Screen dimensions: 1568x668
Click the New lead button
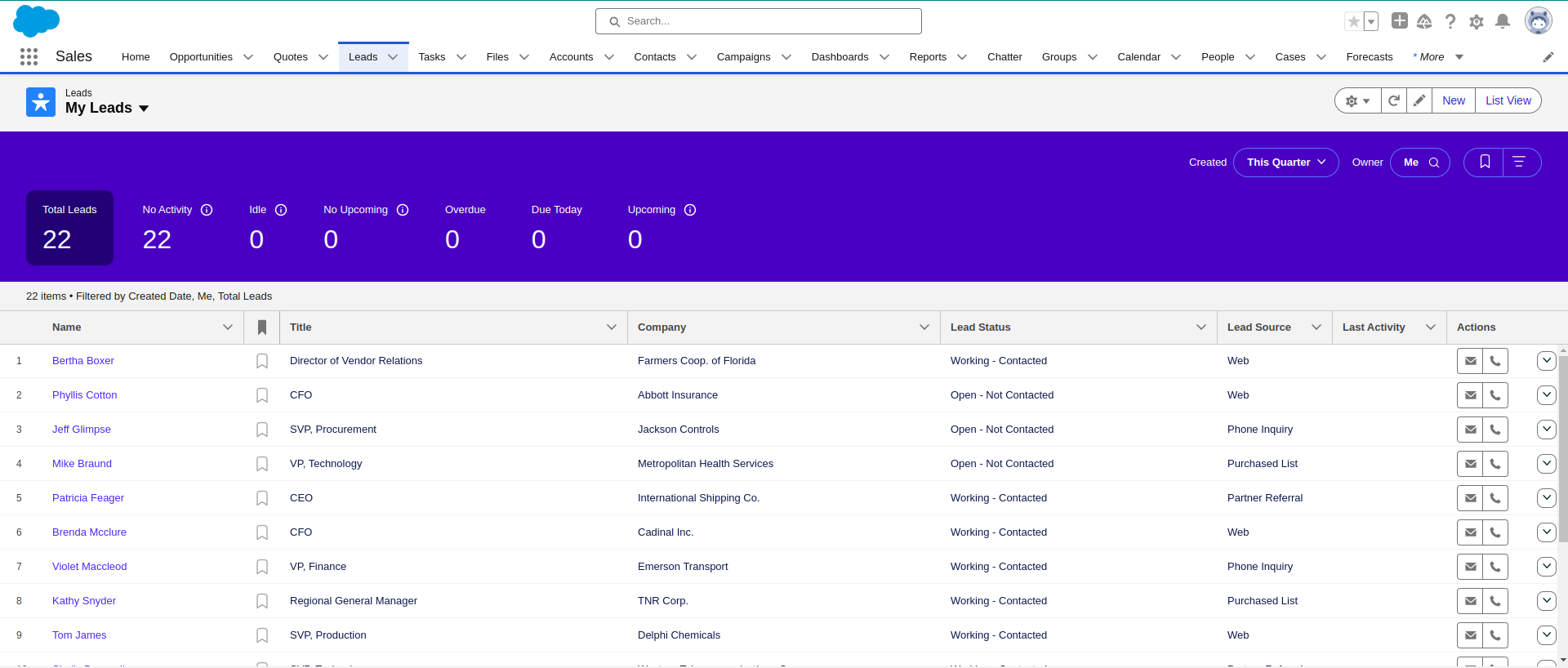[1454, 100]
